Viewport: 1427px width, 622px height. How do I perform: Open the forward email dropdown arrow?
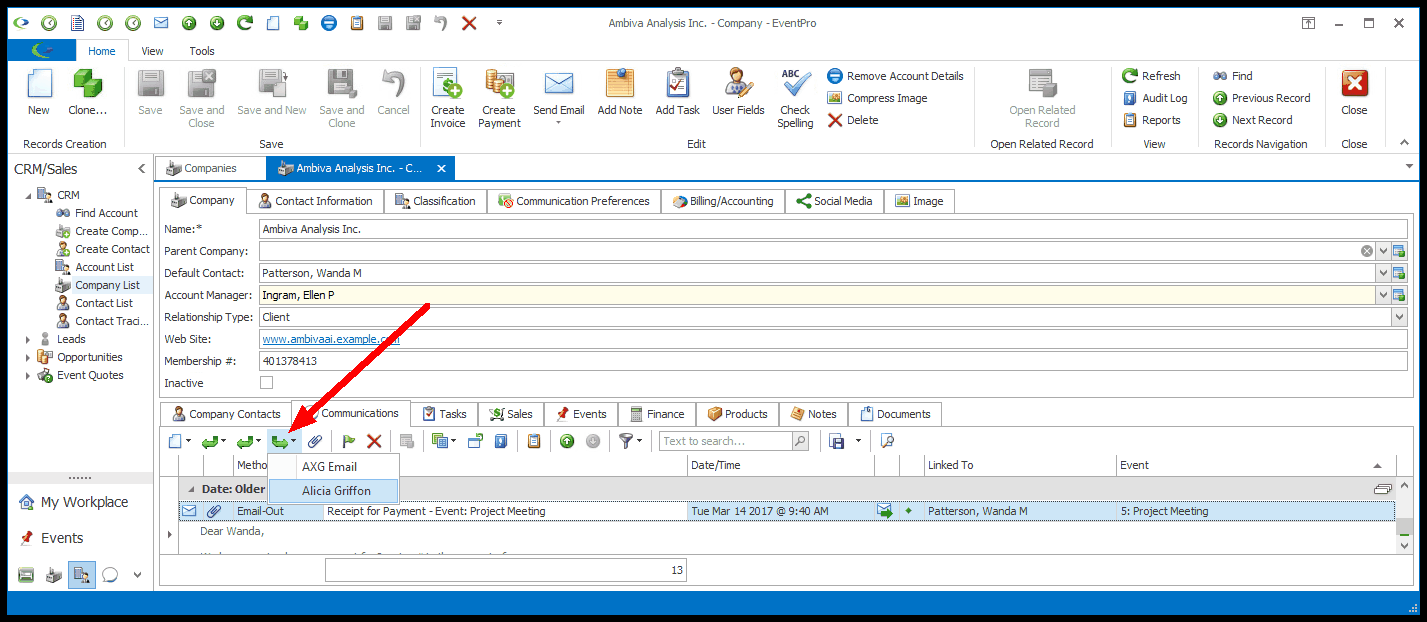(x=293, y=441)
